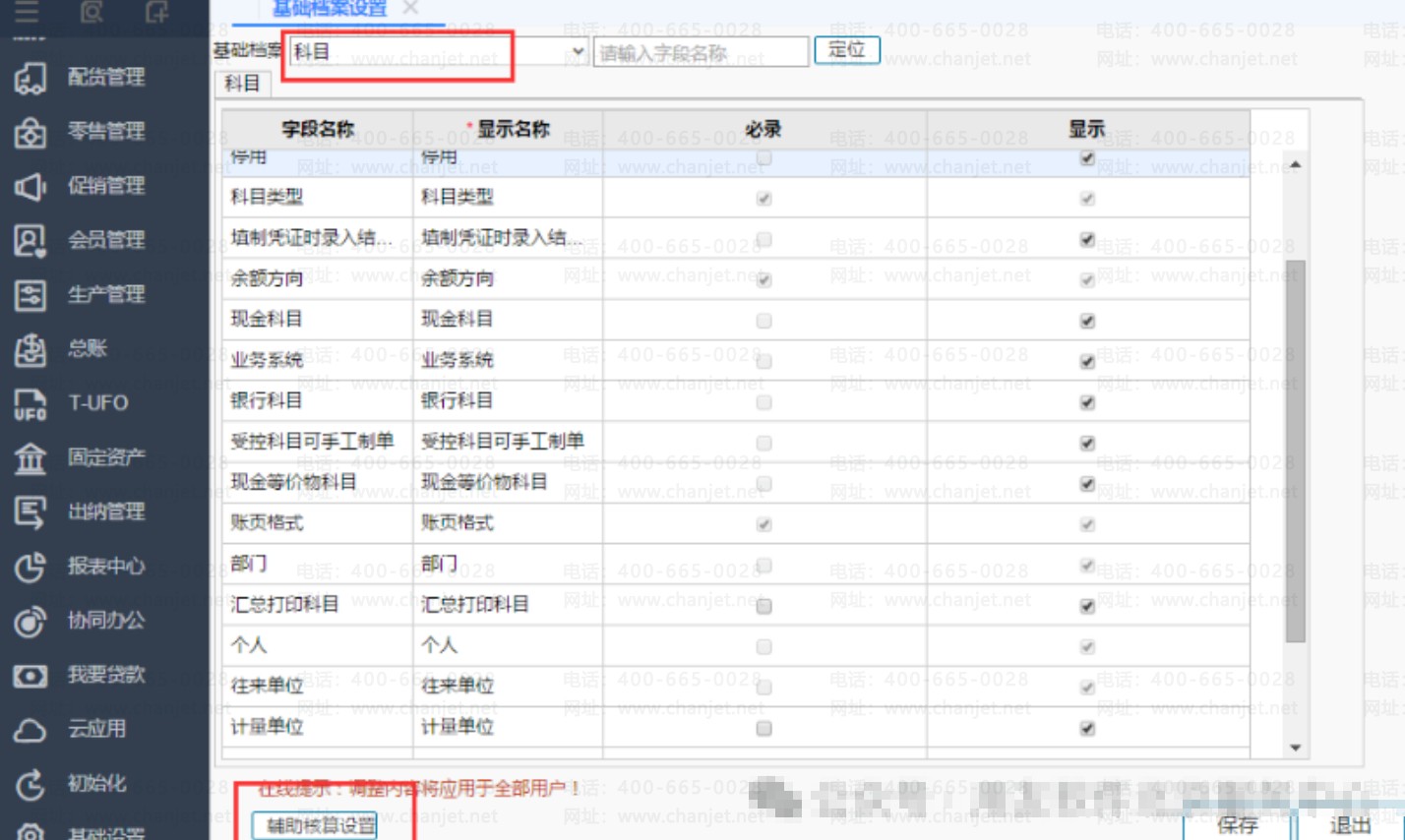Viewport: 1405px width, 840px height.
Task: Select the 基础档案设置 tab title
Action: (330, 9)
